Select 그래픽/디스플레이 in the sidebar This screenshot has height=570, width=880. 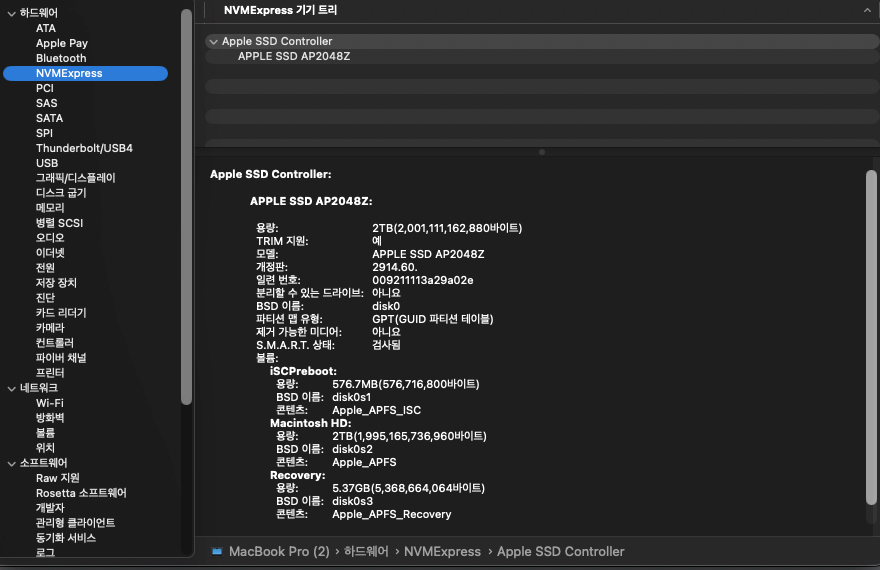(76, 178)
